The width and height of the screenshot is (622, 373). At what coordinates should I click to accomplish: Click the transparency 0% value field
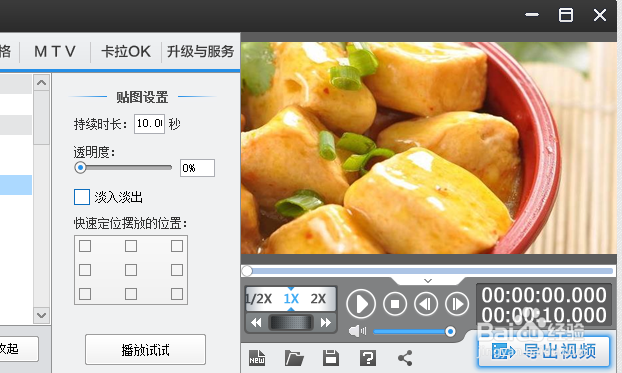click(x=197, y=168)
